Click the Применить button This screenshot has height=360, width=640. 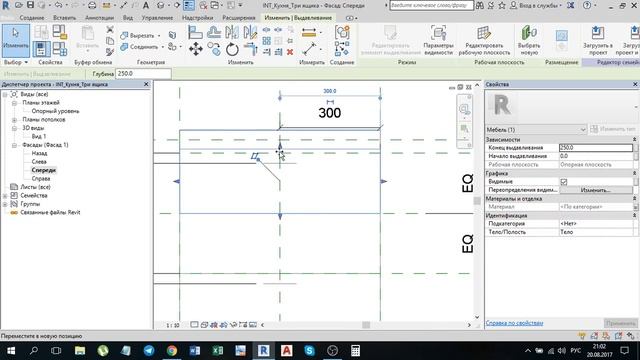point(620,323)
